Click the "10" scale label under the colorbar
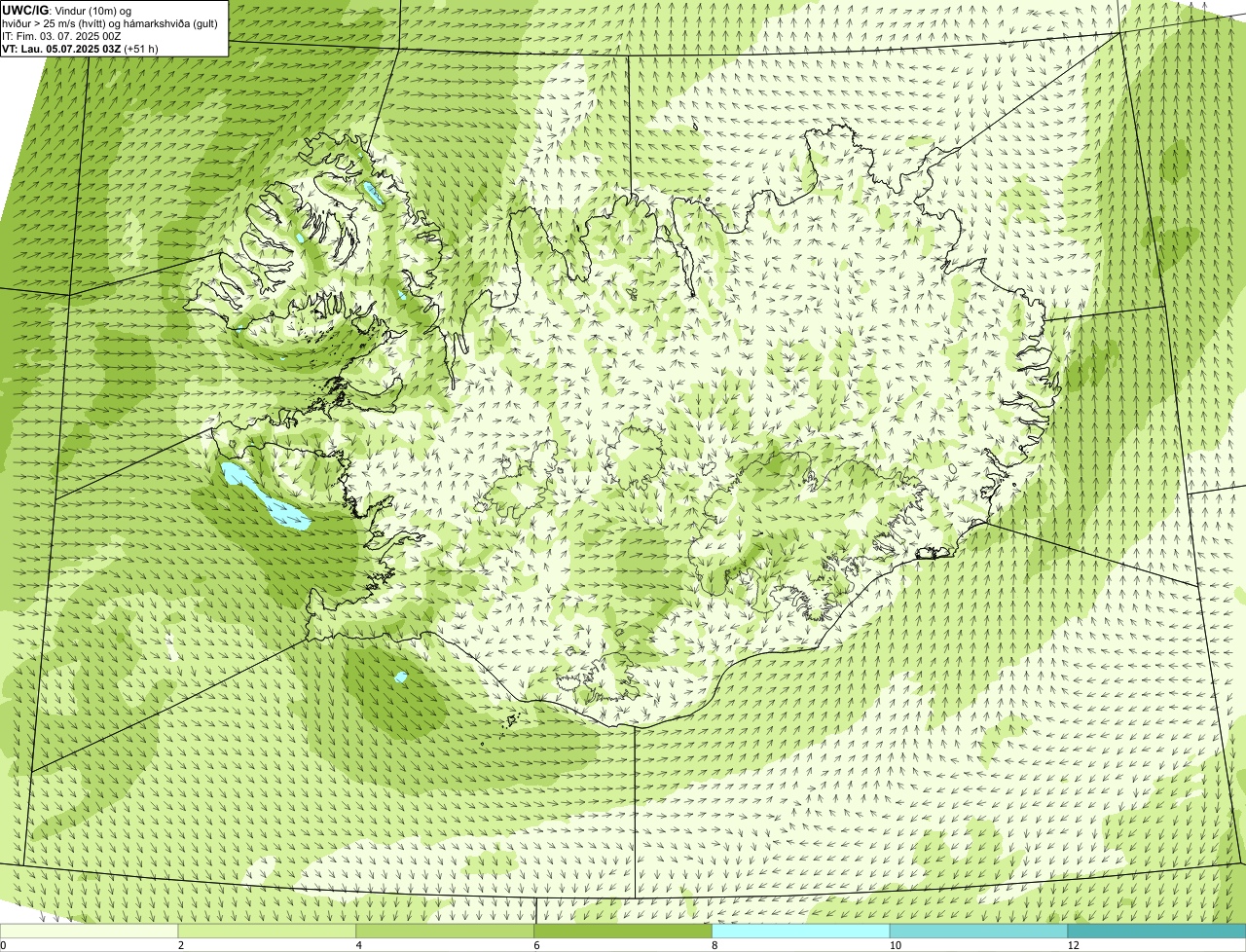The height and width of the screenshot is (952, 1246). [x=894, y=945]
